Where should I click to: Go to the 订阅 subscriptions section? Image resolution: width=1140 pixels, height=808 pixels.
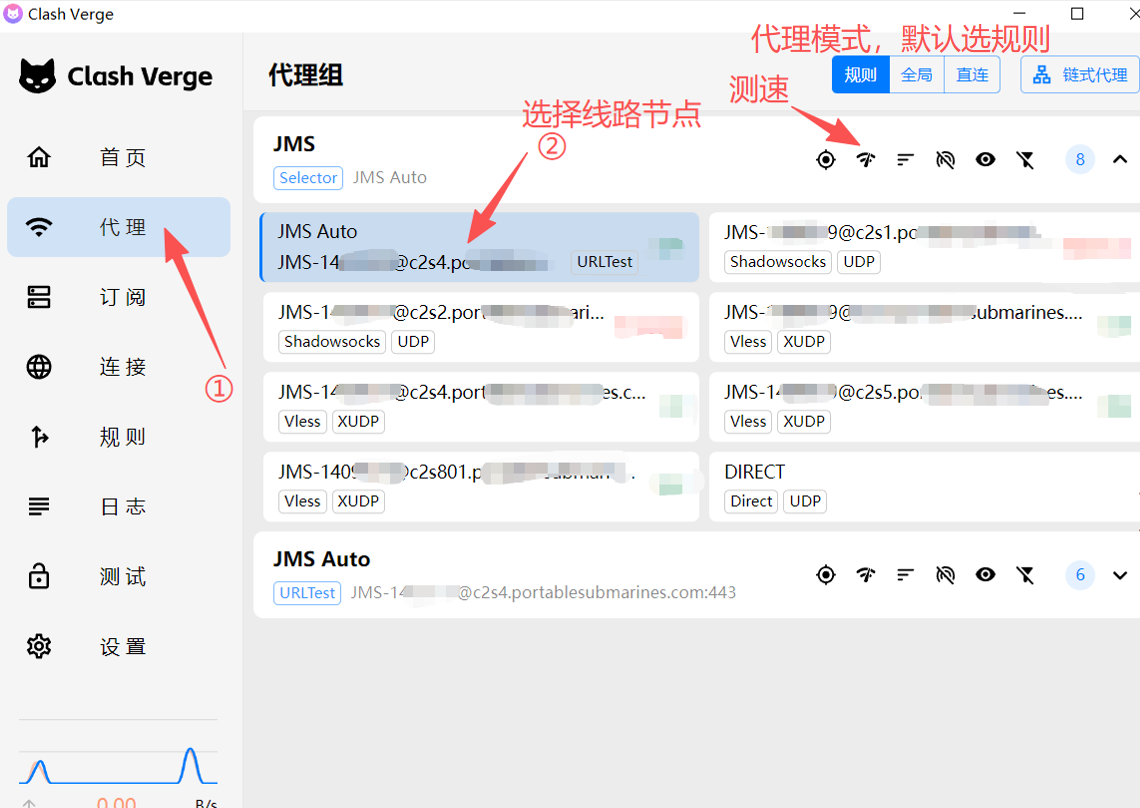pos(119,297)
